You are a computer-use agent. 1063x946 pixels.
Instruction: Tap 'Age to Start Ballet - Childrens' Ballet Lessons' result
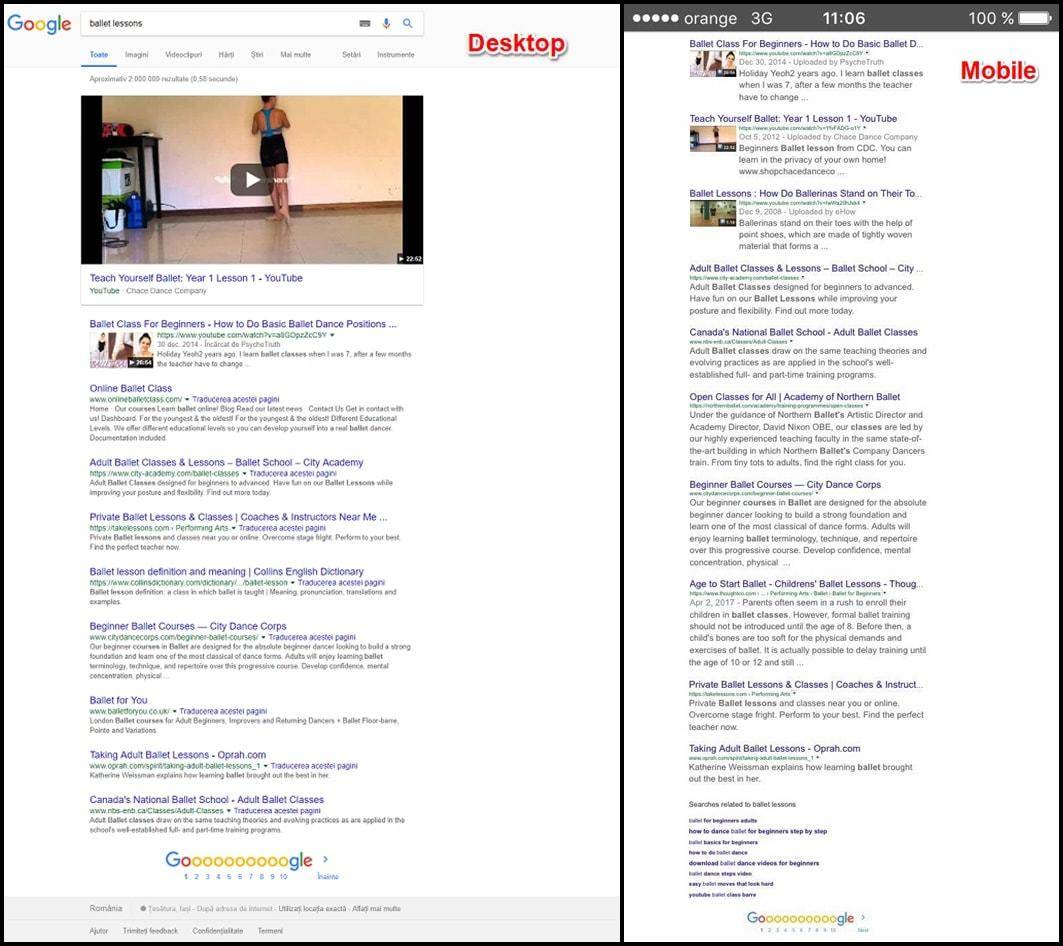point(806,584)
